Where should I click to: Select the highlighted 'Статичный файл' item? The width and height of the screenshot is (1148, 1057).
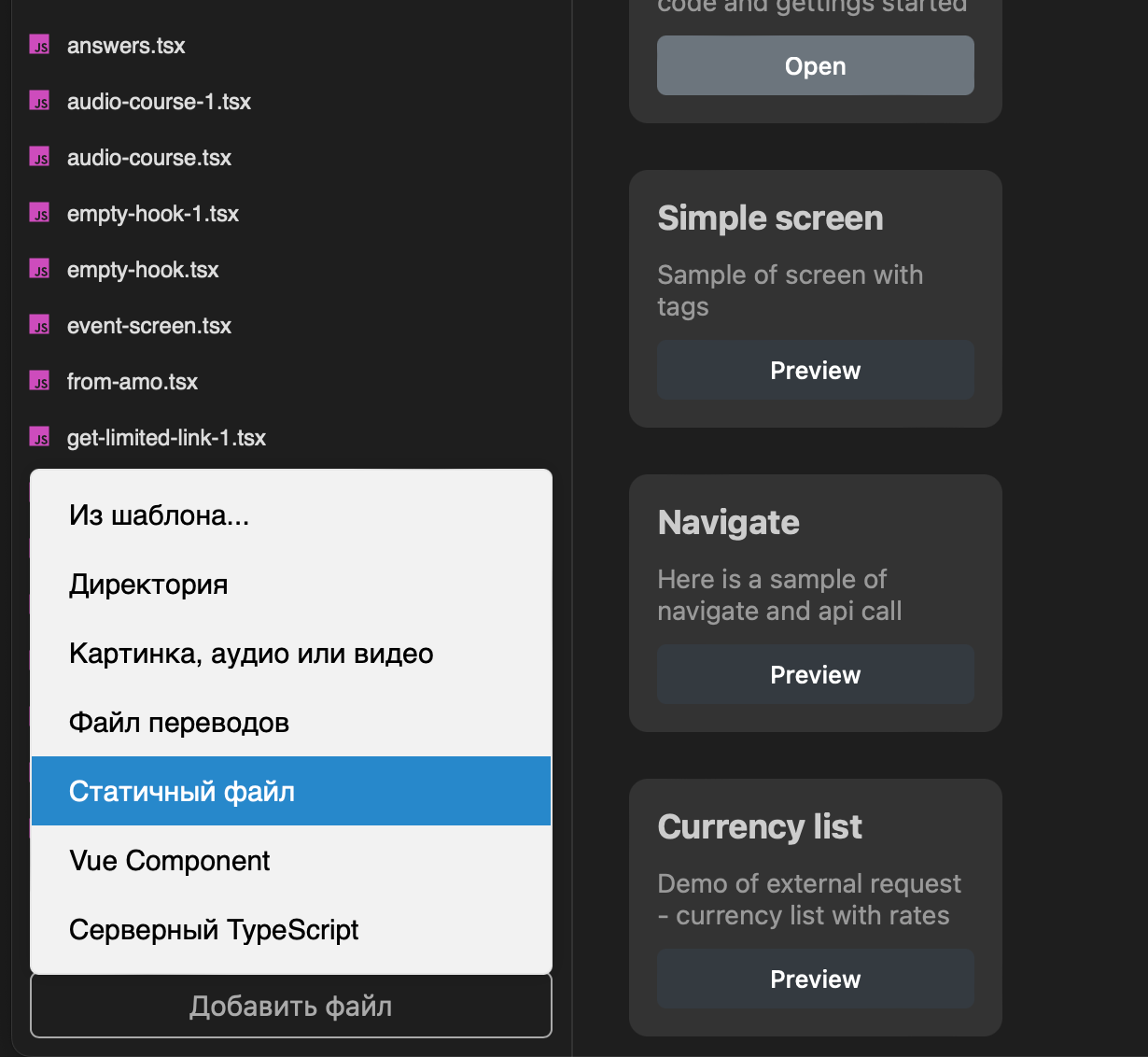point(291,791)
